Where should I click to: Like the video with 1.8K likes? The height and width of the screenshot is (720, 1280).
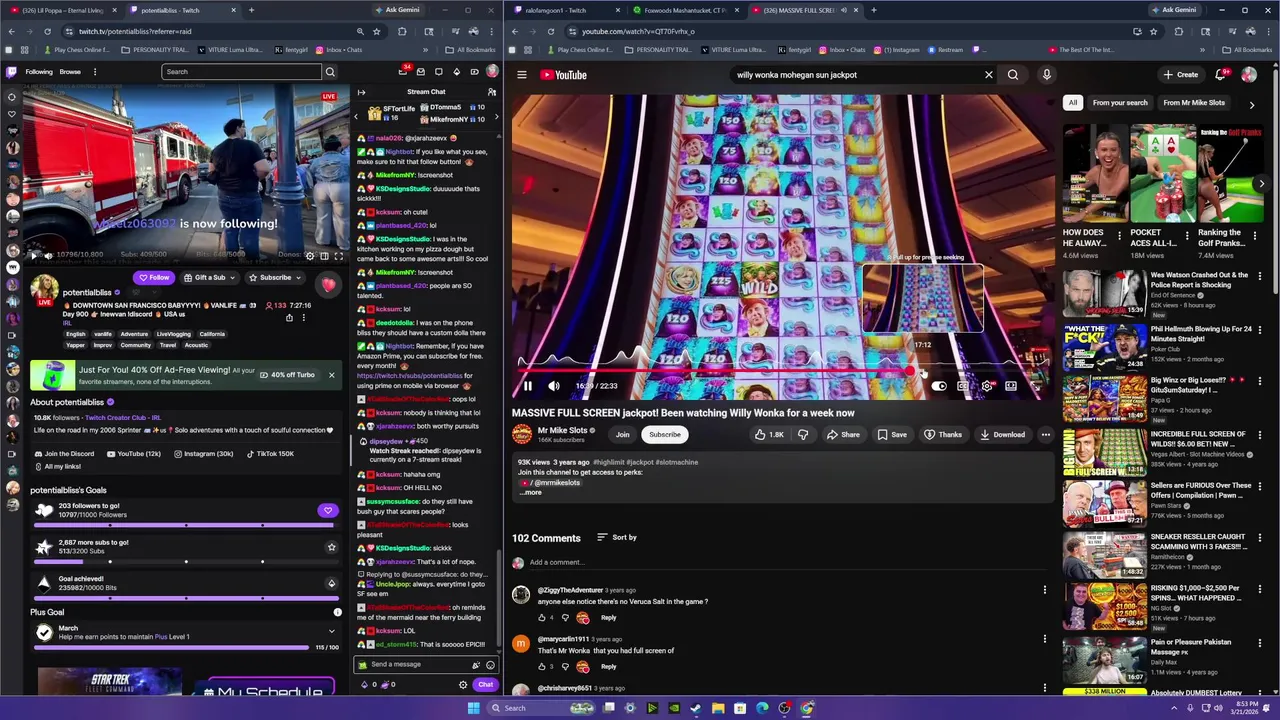pos(769,435)
